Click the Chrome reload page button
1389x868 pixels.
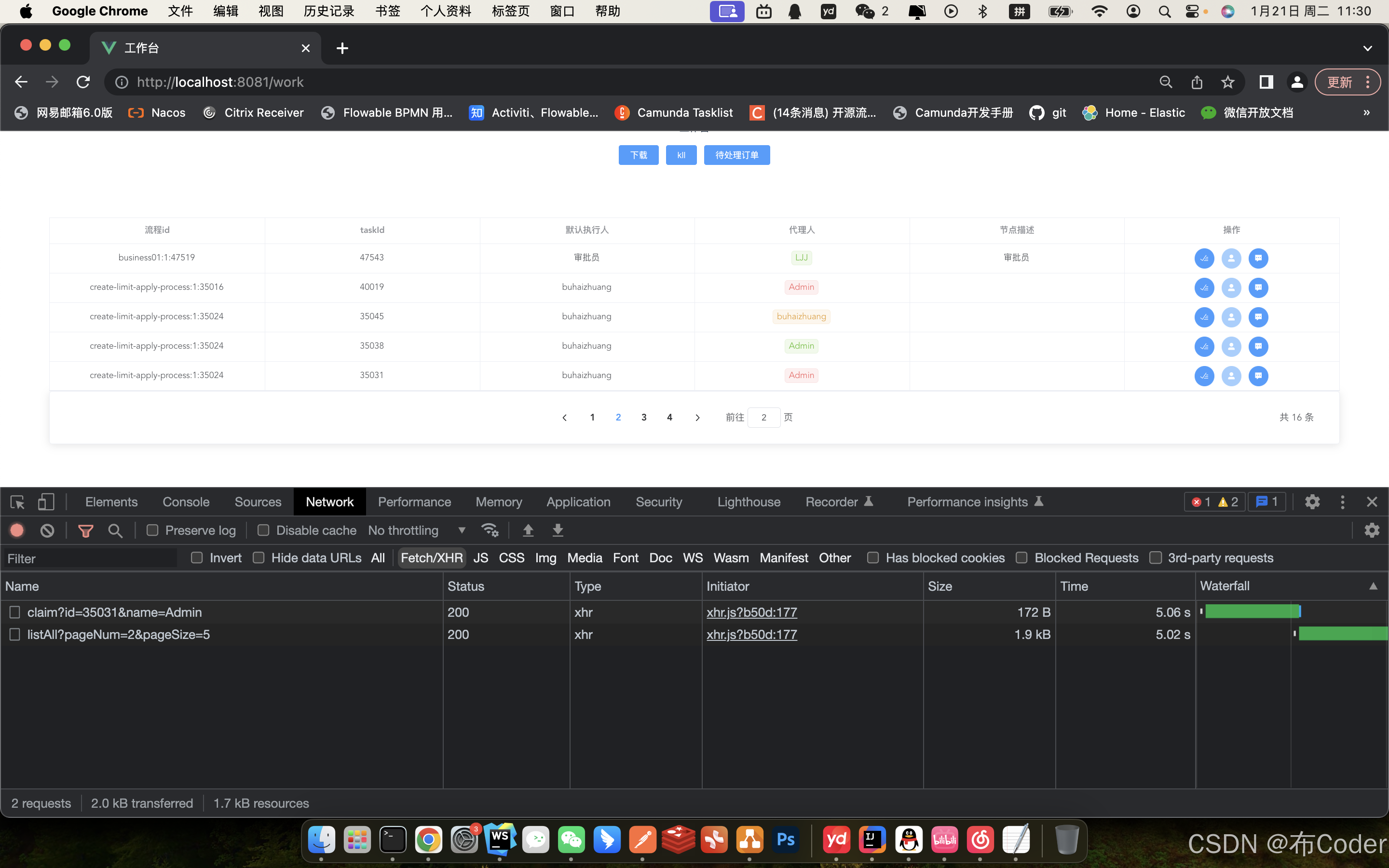pos(83,82)
